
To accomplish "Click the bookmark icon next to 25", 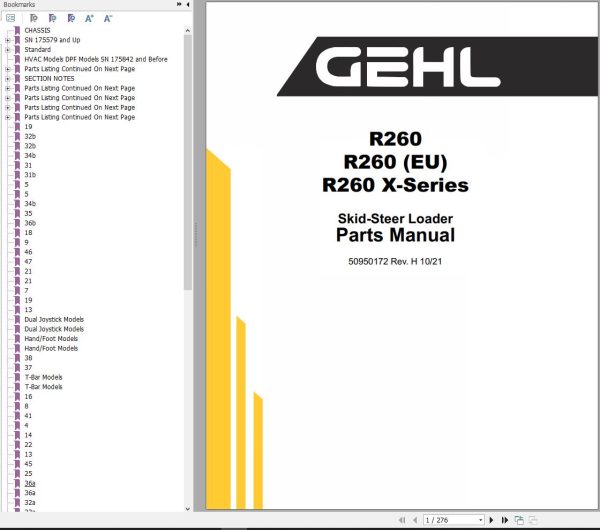I will point(17,474).
